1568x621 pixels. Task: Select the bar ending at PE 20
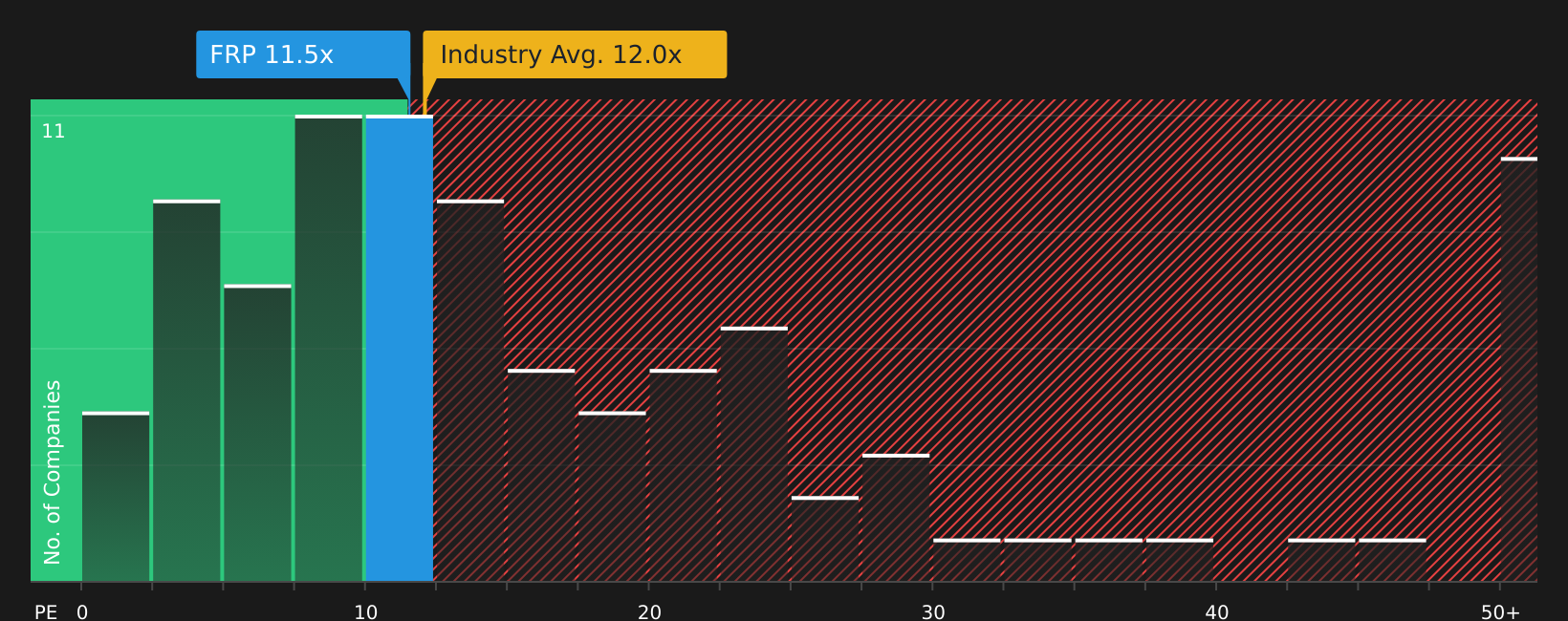pyautogui.click(x=612, y=497)
